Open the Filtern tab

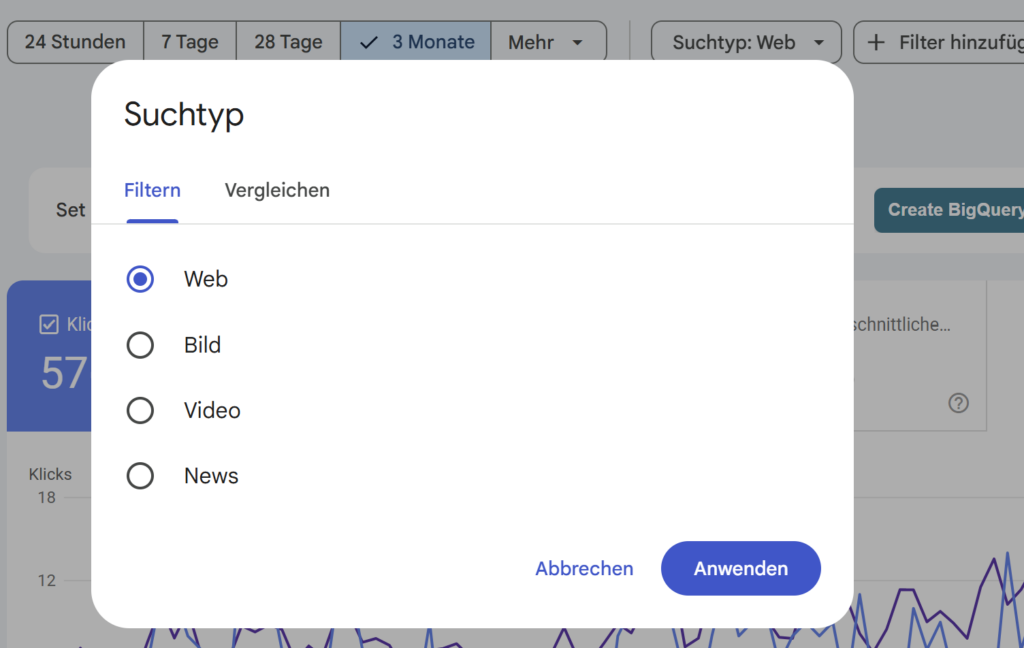152,190
